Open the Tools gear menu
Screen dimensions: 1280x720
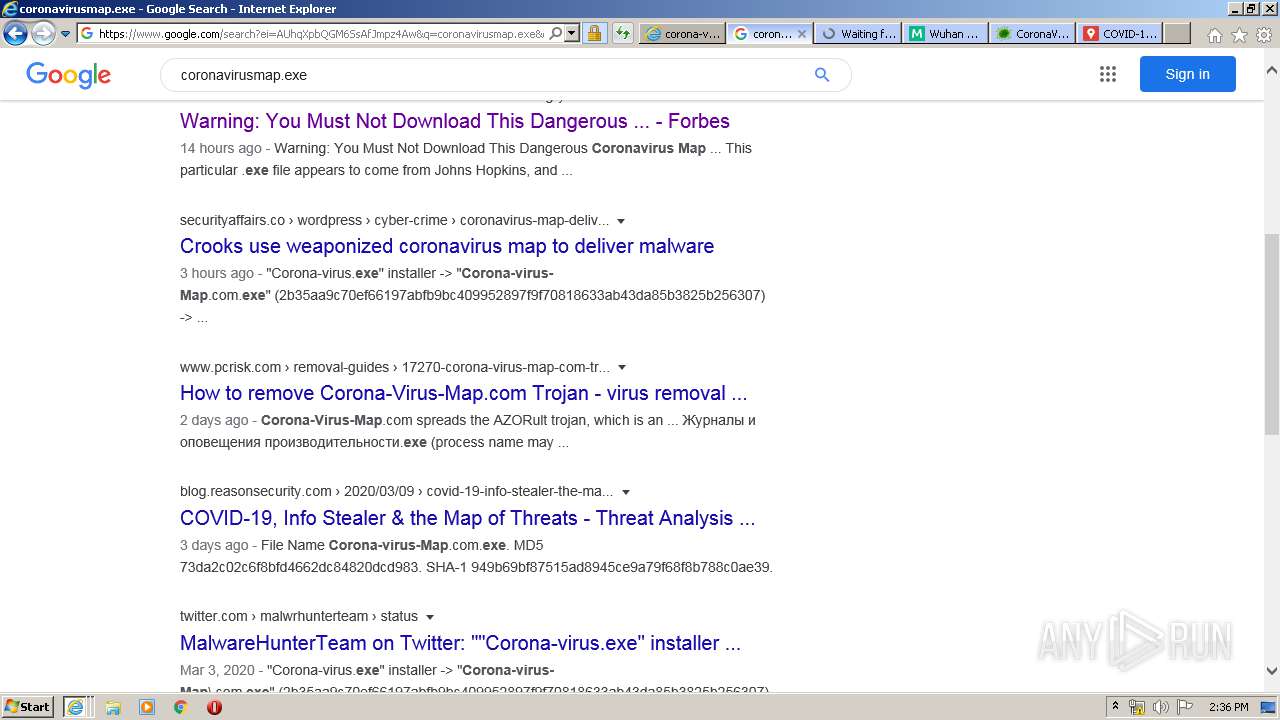(1264, 35)
